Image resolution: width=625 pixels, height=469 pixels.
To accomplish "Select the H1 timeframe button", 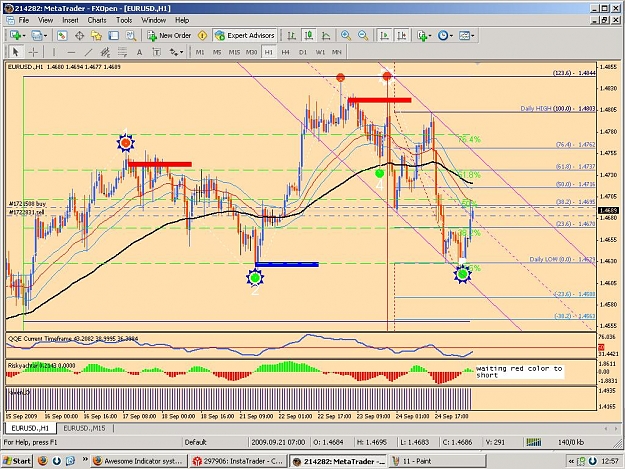I will tap(268, 52).
